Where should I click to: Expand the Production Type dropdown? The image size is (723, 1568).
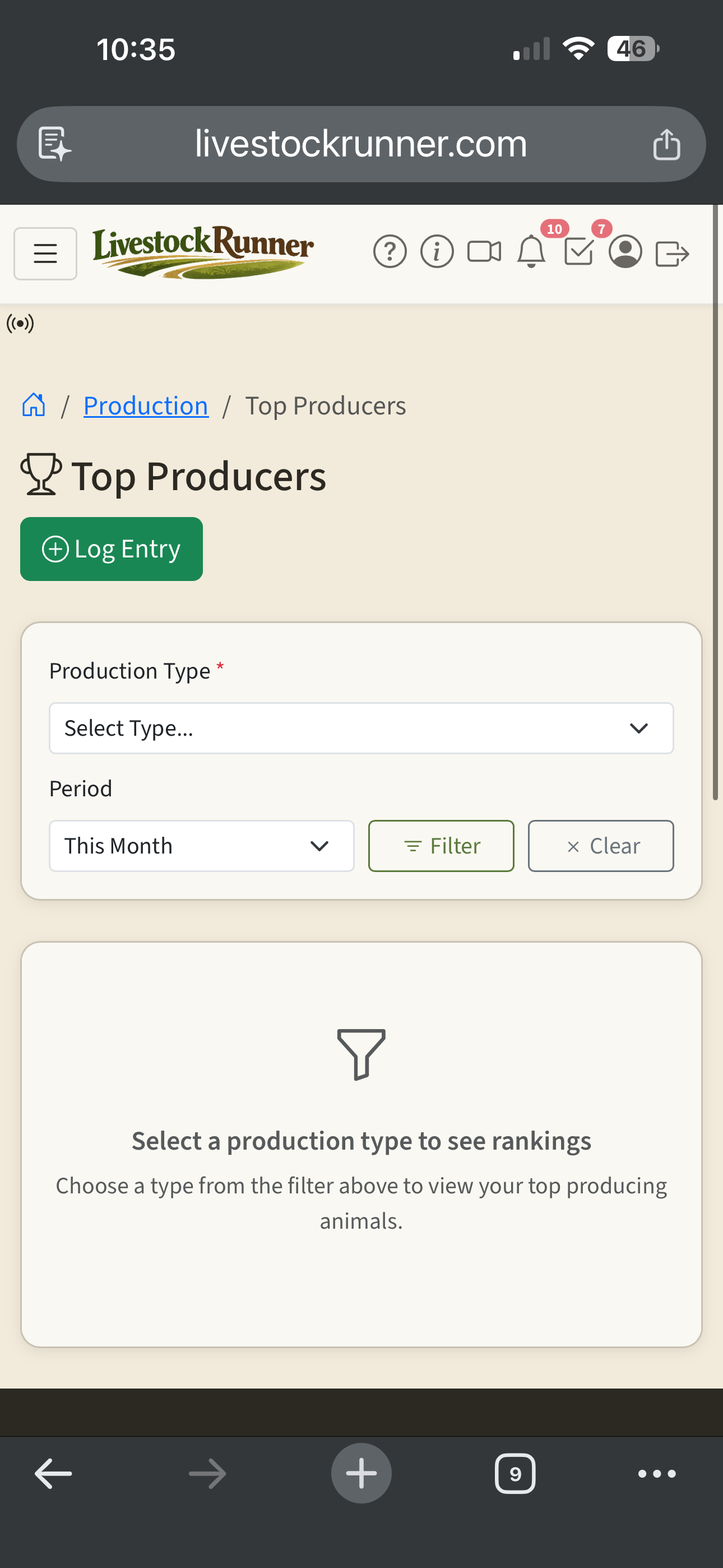[x=361, y=728]
